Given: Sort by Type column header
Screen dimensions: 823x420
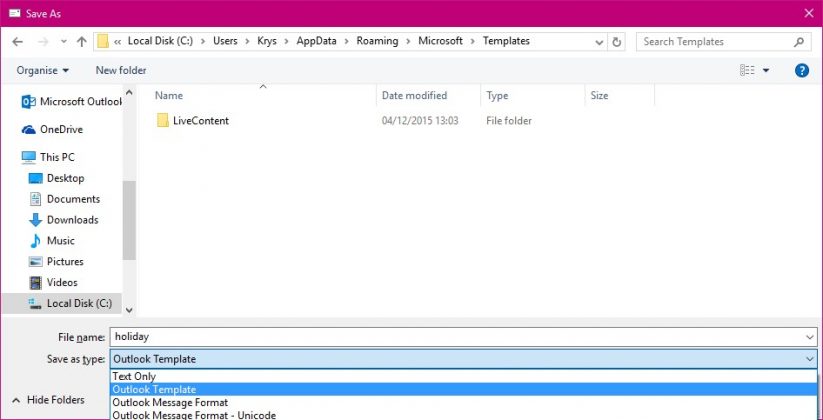Looking at the screenshot, I should [x=497, y=96].
